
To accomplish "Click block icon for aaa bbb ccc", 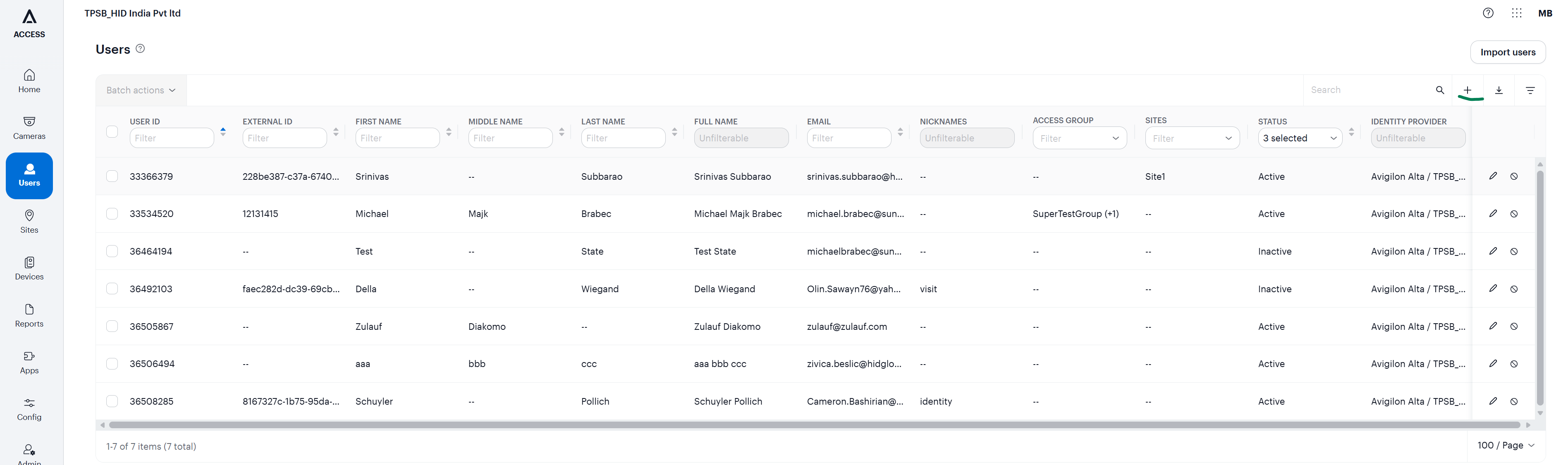I will click(x=1514, y=364).
